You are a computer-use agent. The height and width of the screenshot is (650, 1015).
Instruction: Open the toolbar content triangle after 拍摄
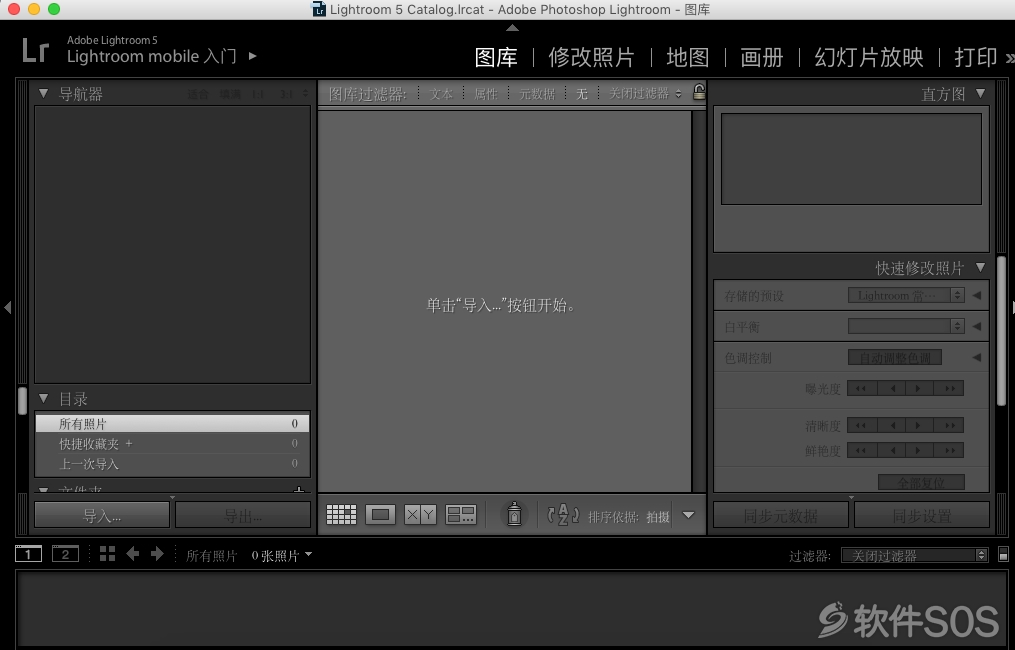688,515
